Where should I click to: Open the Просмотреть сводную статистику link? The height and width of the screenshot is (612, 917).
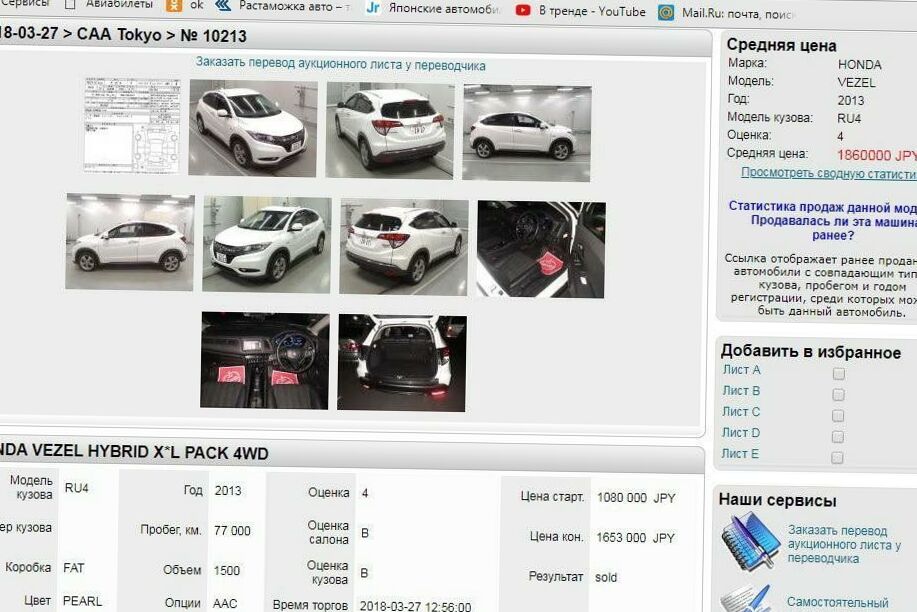pyautogui.click(x=829, y=173)
